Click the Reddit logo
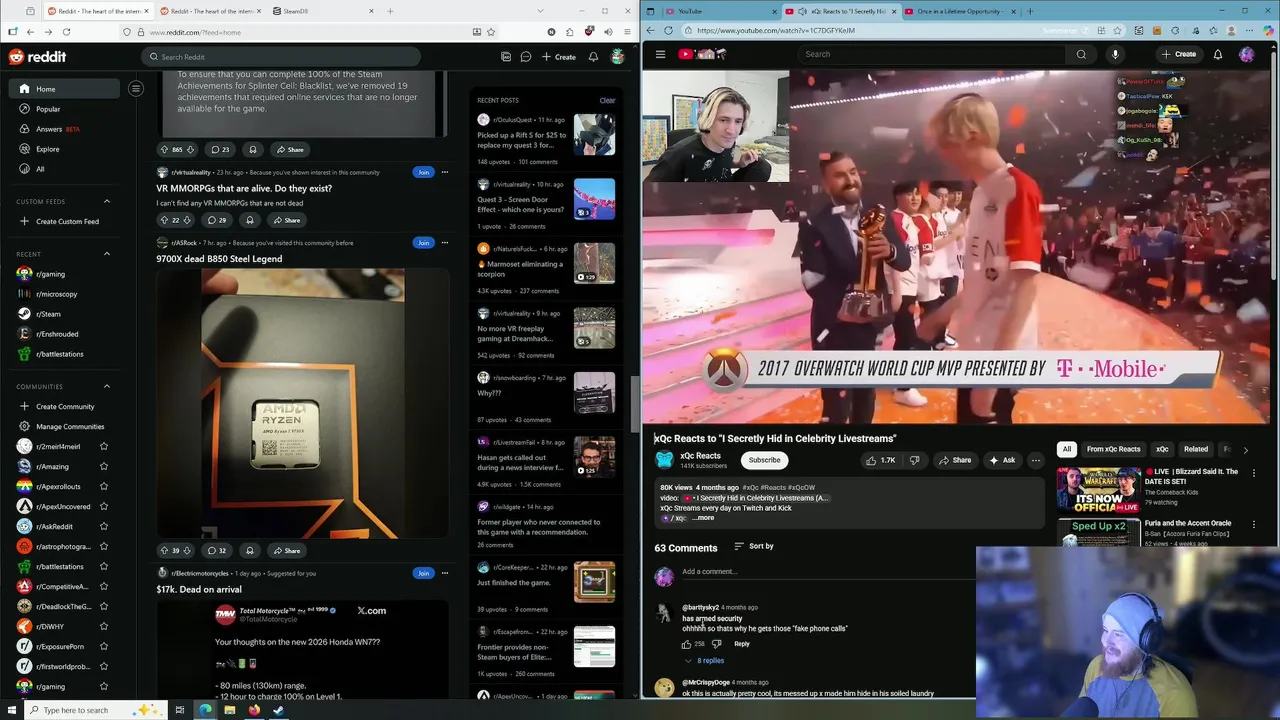This screenshot has width=1280, height=720. (x=37, y=57)
